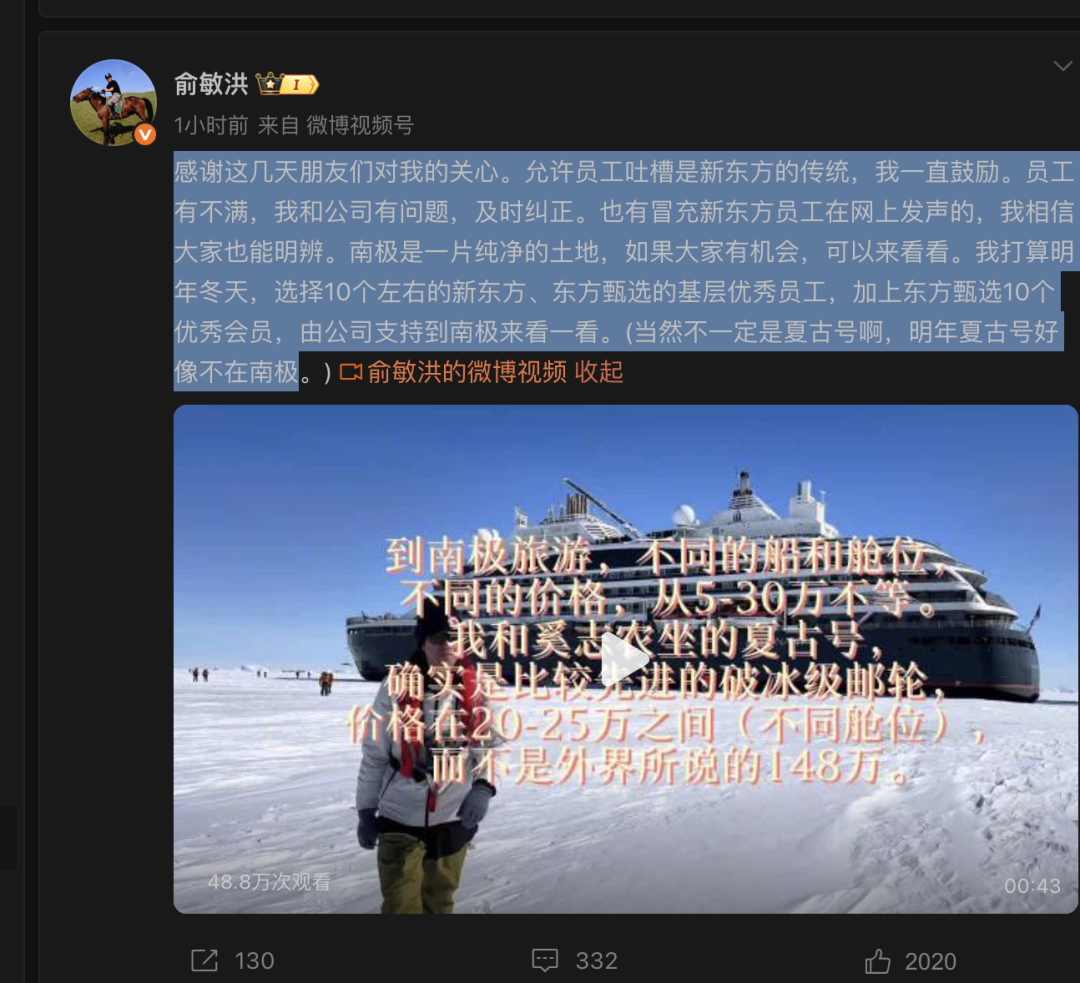Click the 332 comment count
The width and height of the screenshot is (1080, 983).
pos(596,960)
